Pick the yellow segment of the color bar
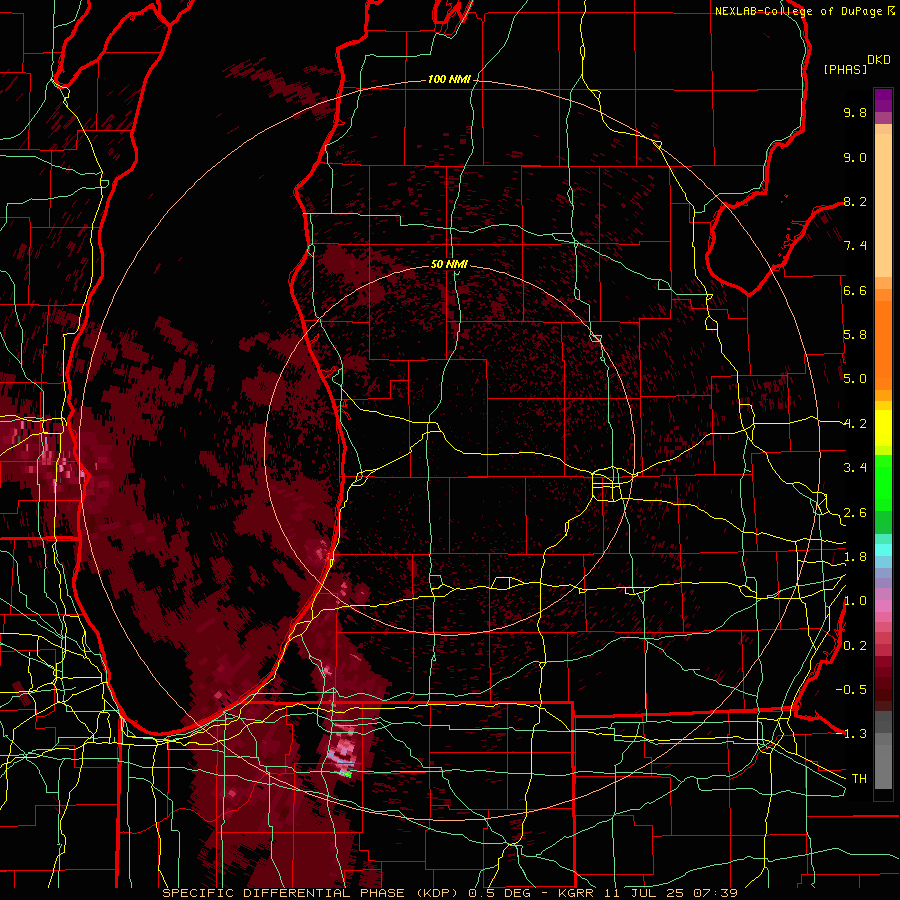 tap(883, 428)
